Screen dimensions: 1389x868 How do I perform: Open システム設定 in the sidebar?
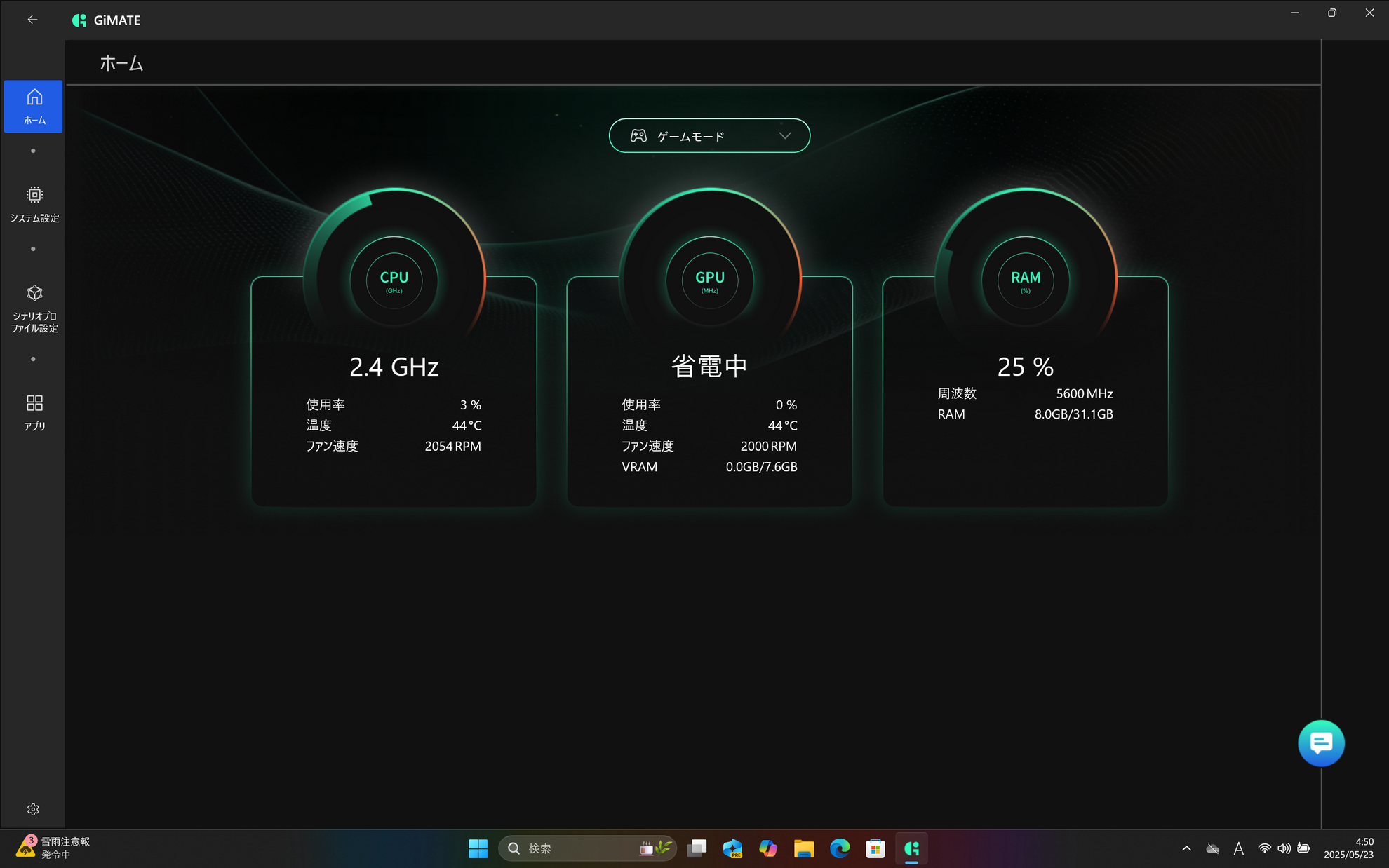(34, 204)
